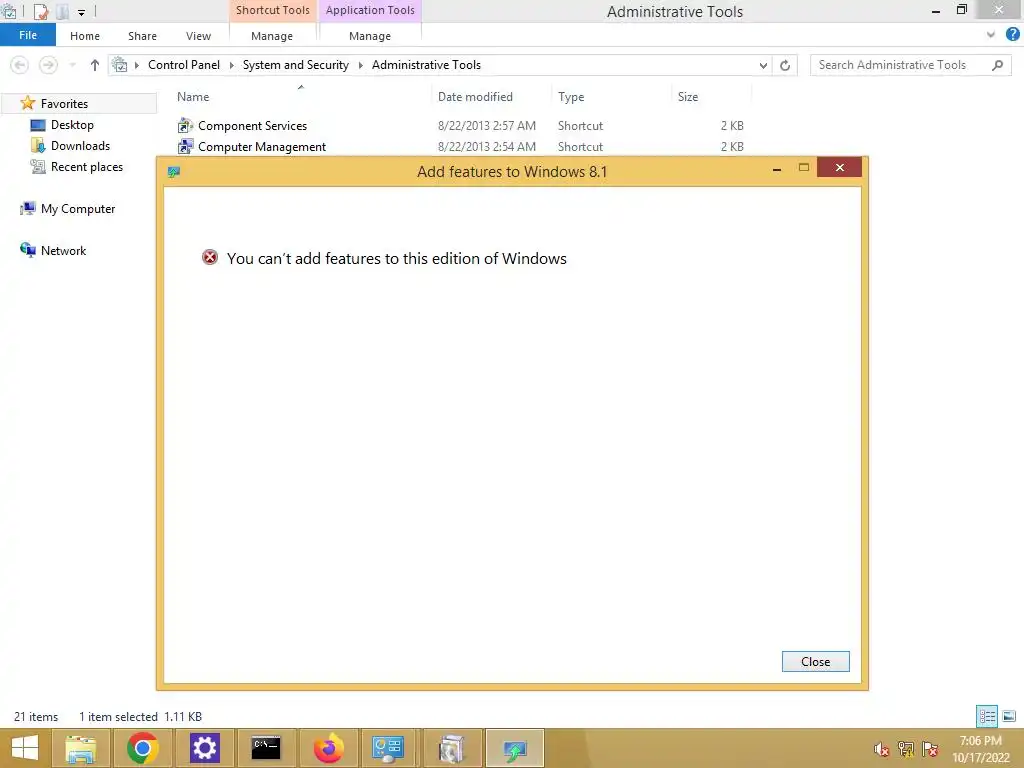Open the Windows Start button
The height and width of the screenshot is (768, 1024).
(x=25, y=748)
